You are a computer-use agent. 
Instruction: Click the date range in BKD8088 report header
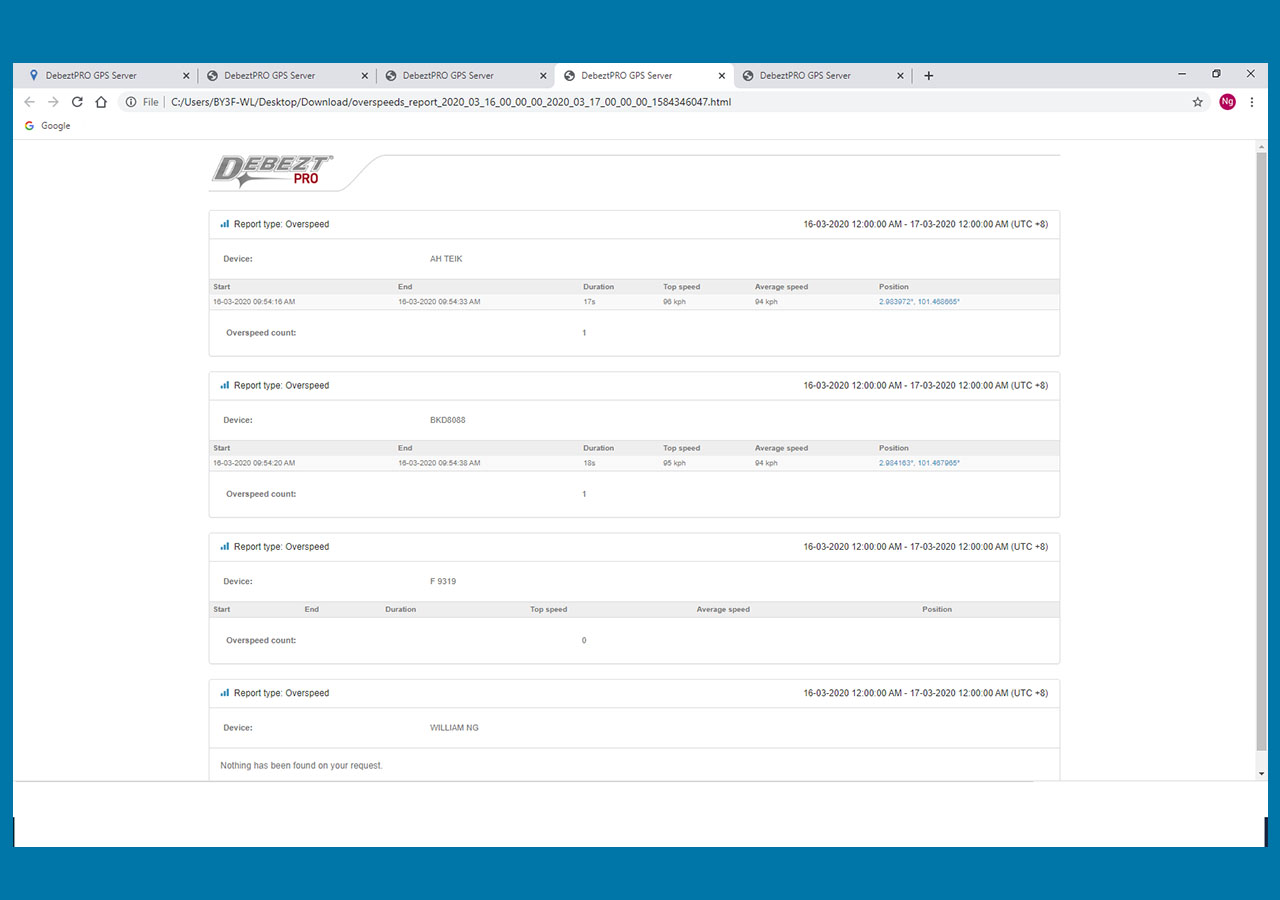pyautogui.click(x=926, y=385)
